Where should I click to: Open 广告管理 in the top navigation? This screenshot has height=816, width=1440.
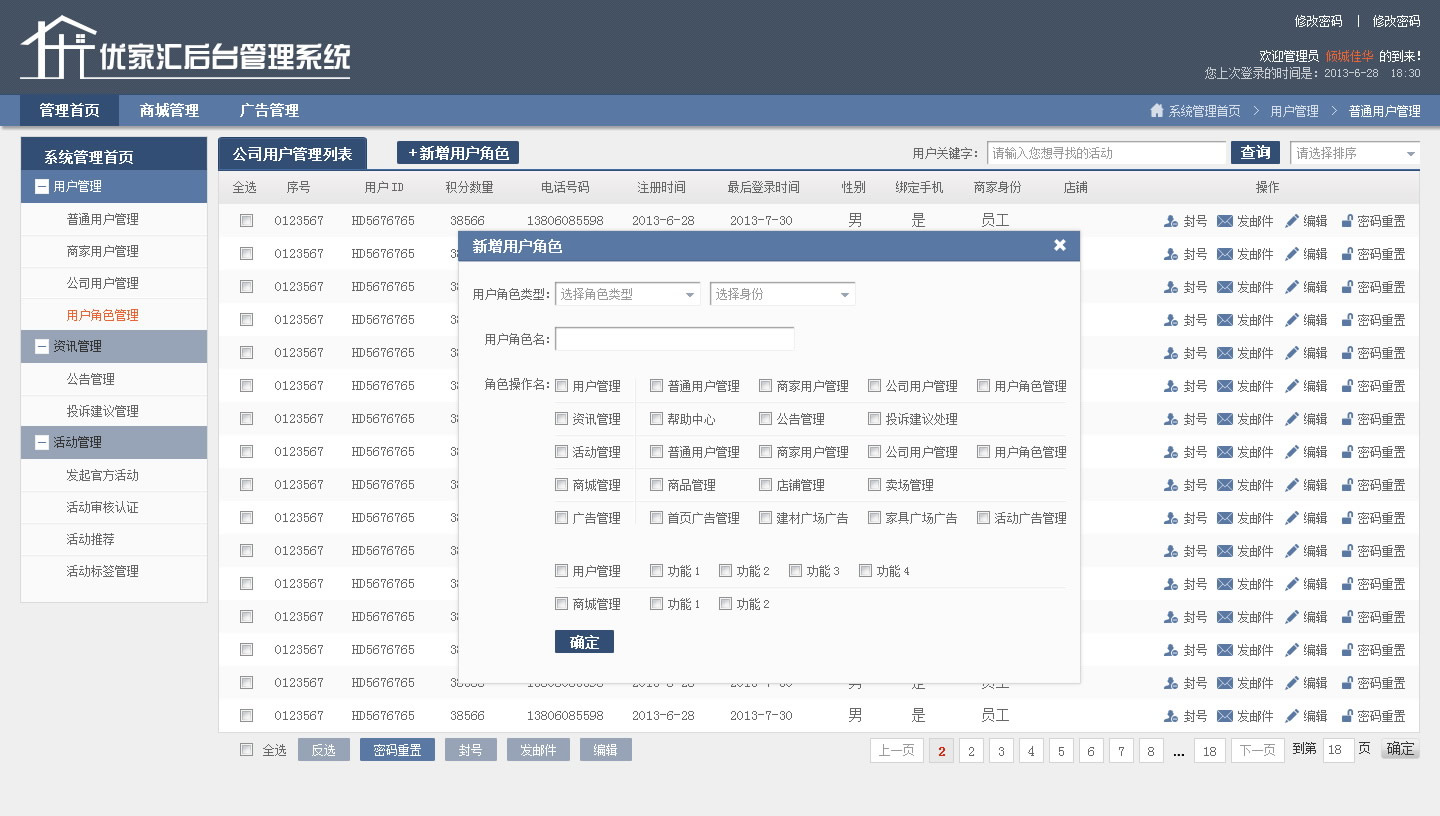(269, 110)
